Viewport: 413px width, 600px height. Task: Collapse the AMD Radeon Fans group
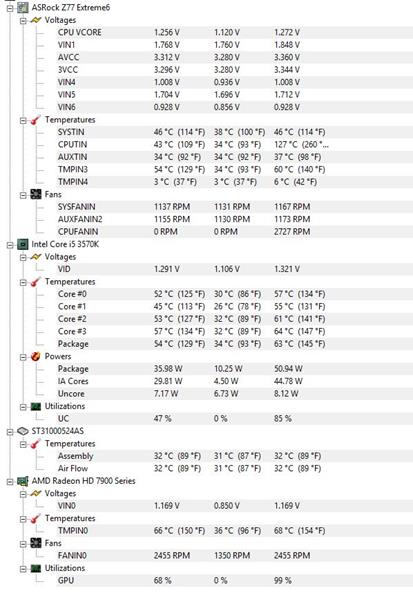23,544
